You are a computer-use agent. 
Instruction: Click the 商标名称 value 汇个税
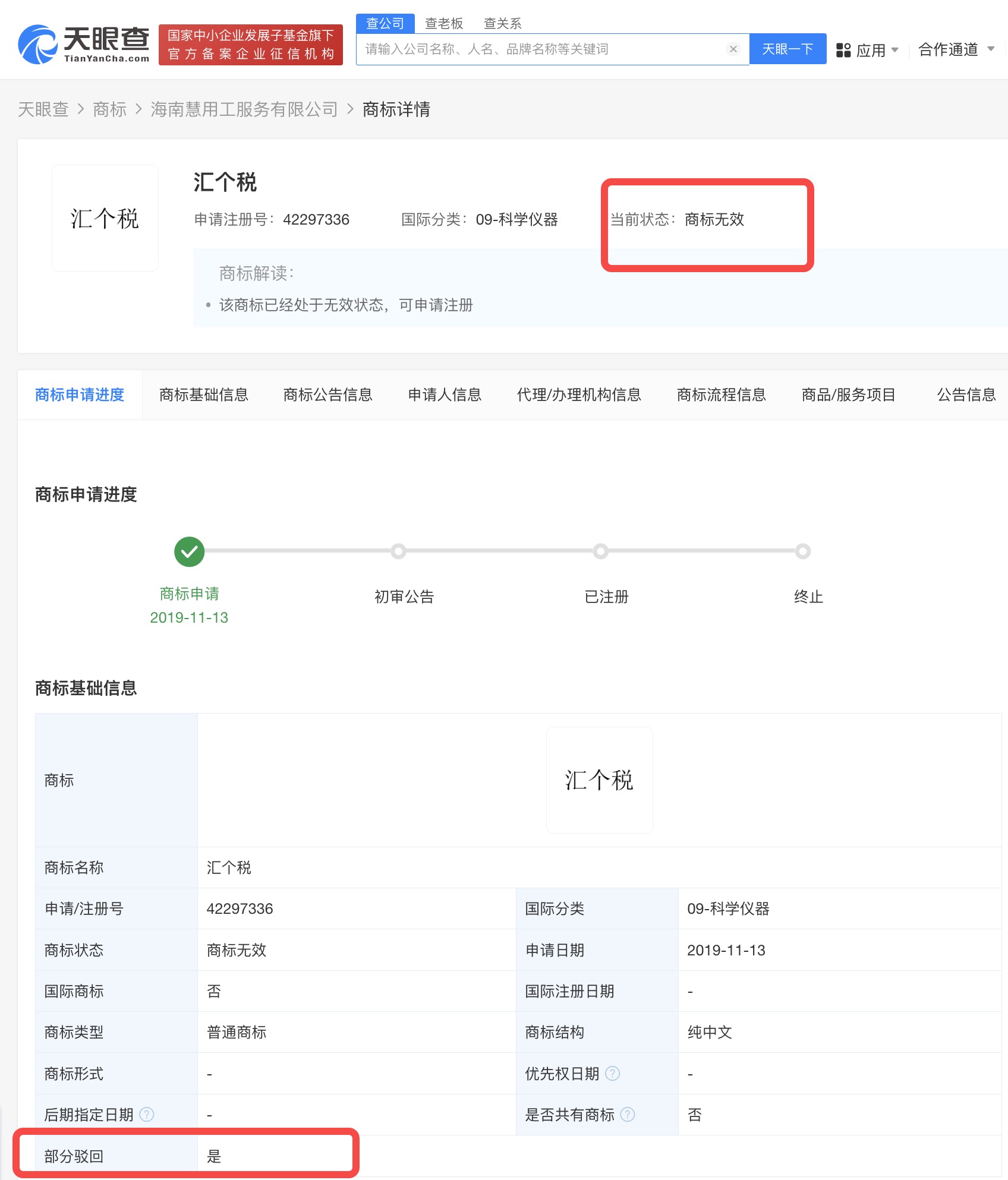(x=229, y=867)
